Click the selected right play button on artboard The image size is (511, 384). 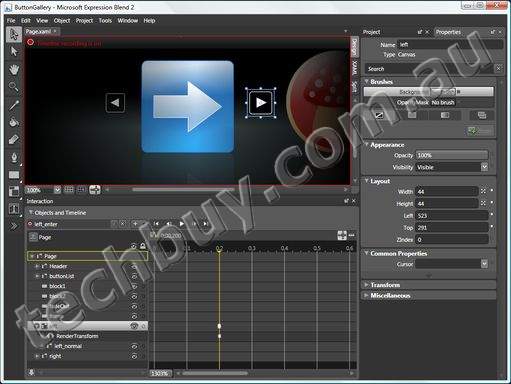coord(261,103)
